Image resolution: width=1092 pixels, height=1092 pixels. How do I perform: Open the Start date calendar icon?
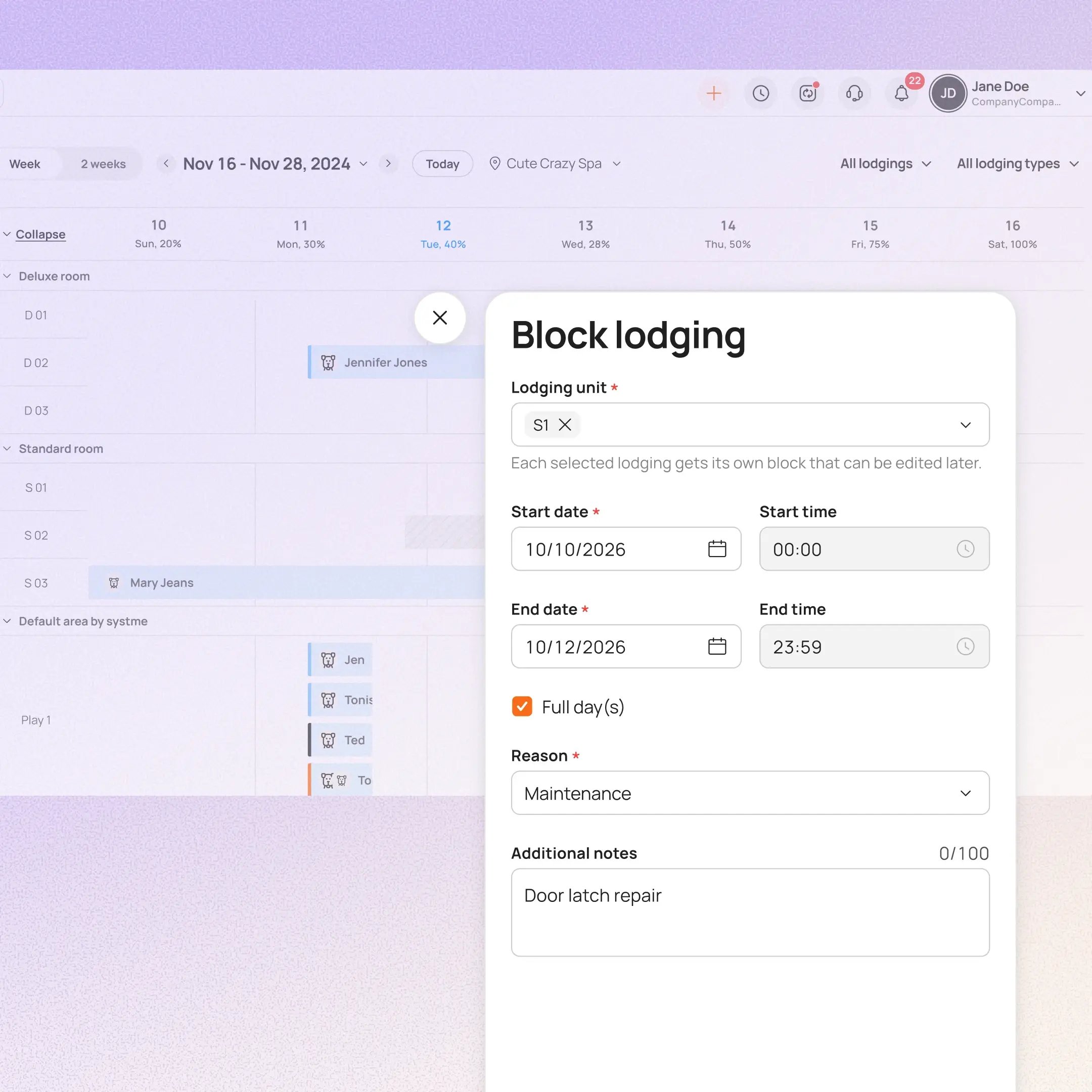coord(717,549)
